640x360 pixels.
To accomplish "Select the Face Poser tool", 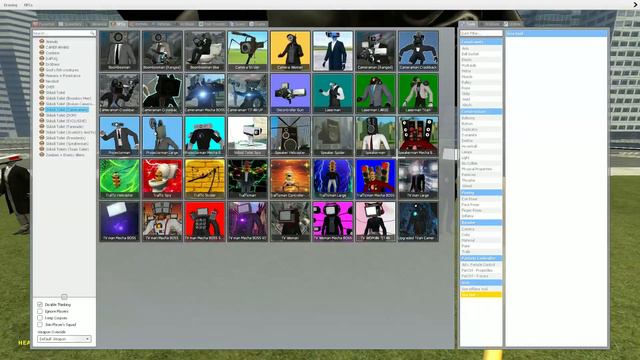I will tap(481, 204).
